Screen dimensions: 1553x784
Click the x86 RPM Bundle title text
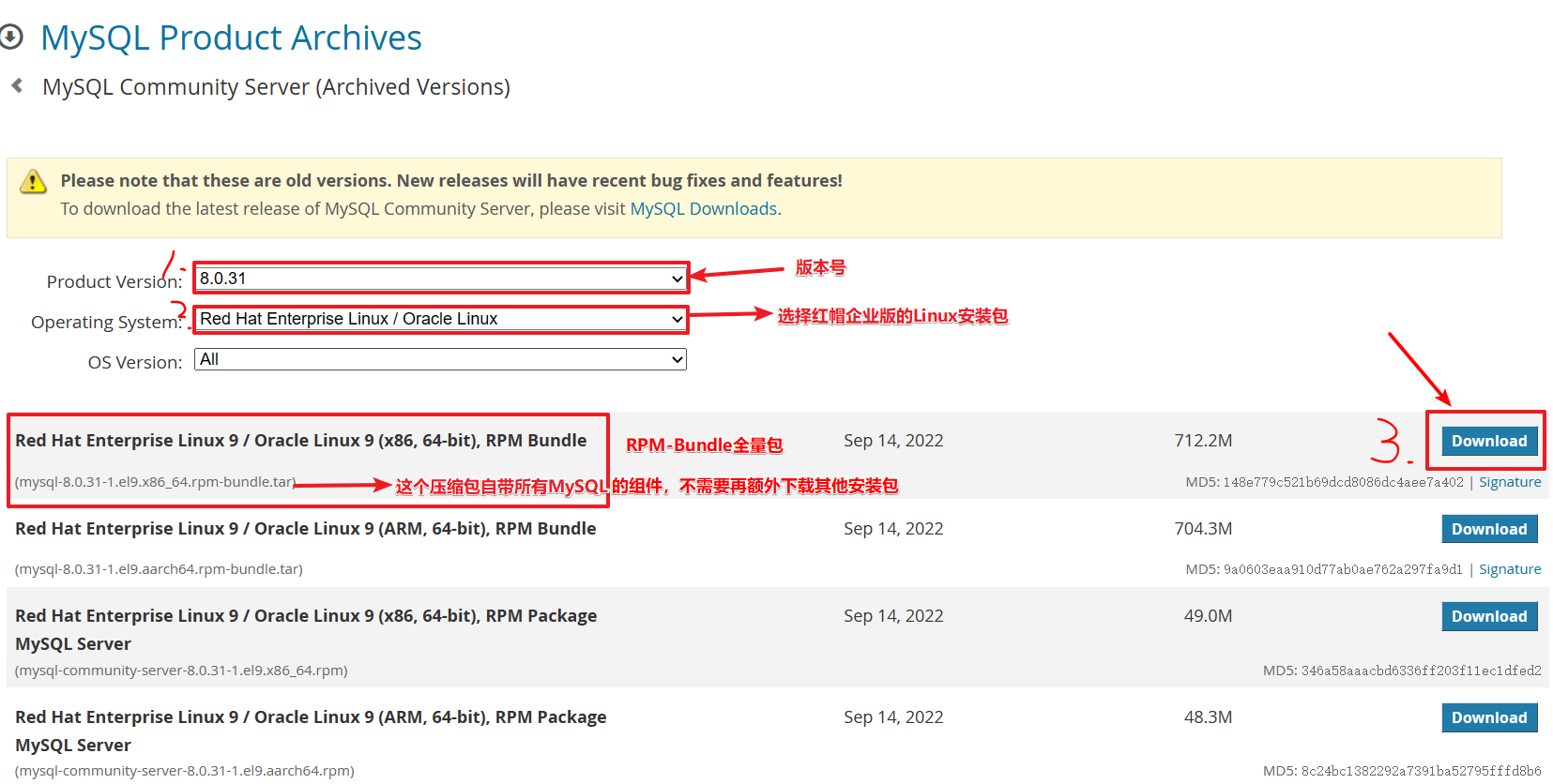coord(300,441)
